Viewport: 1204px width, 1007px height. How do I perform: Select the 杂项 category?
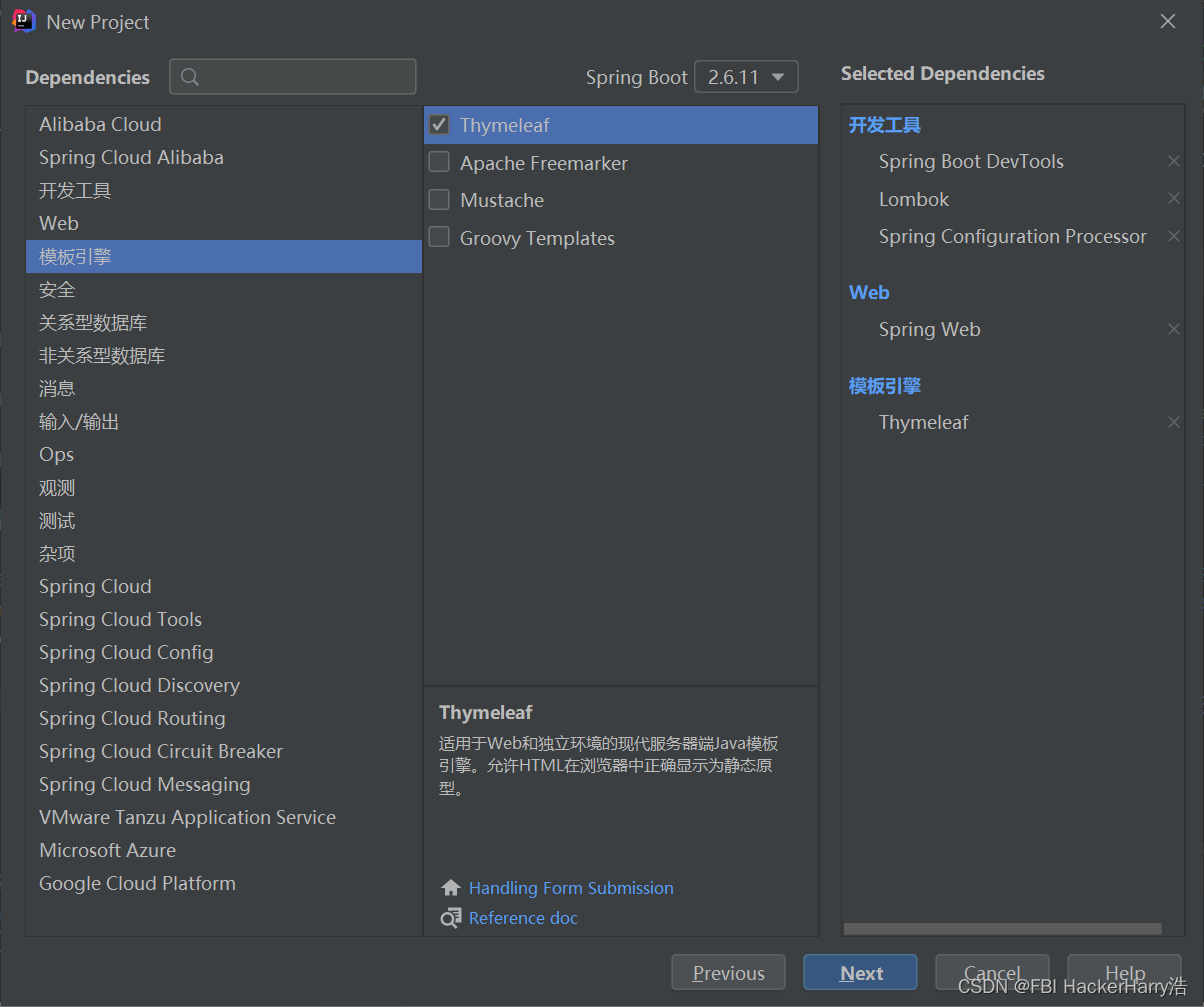tap(224, 553)
